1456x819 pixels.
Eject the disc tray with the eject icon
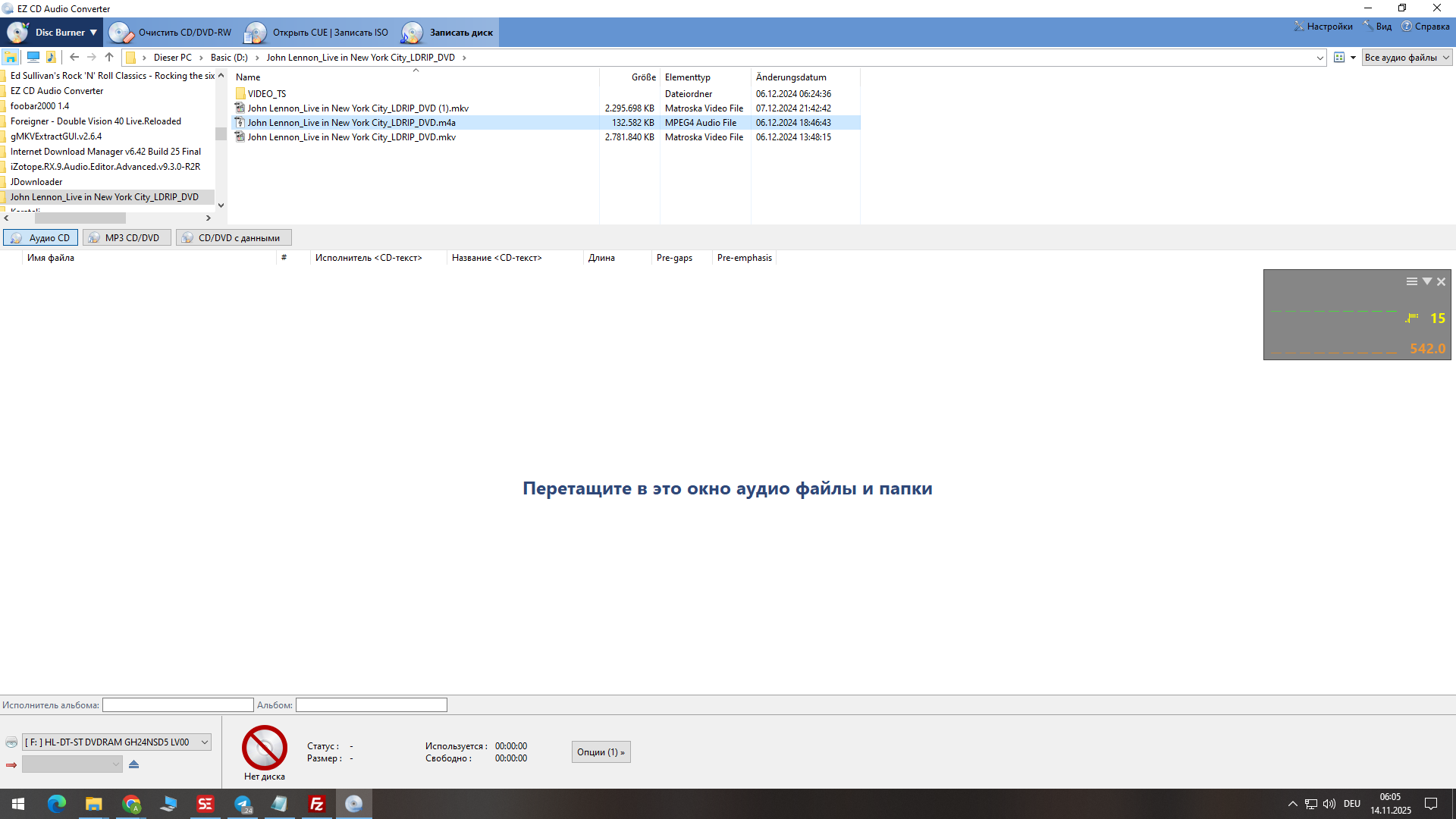tap(133, 764)
